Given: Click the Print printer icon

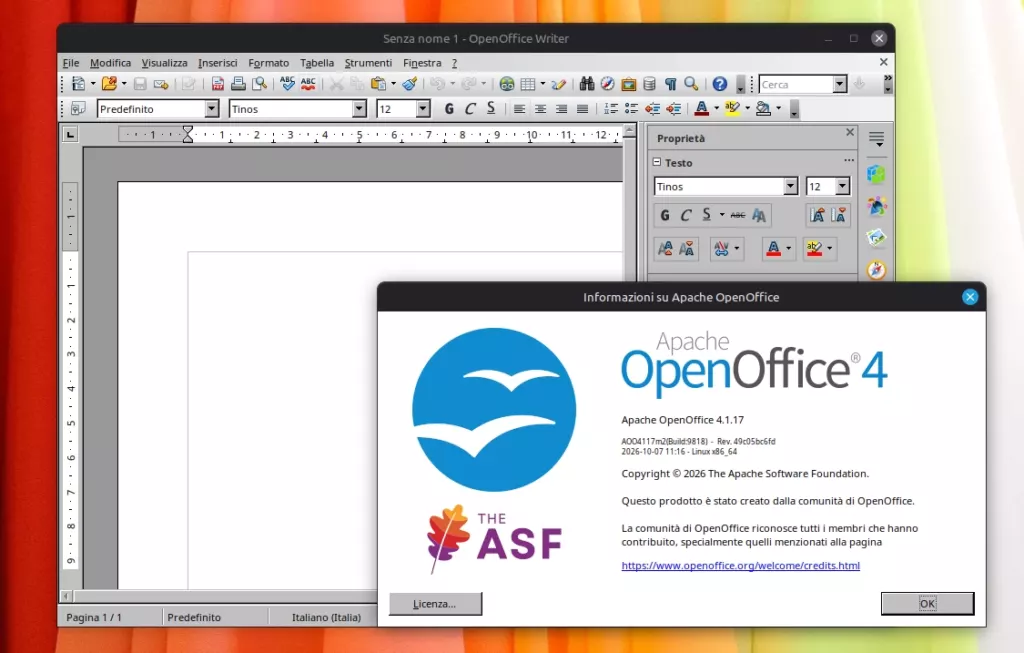Looking at the screenshot, I should pyautogui.click(x=238, y=84).
